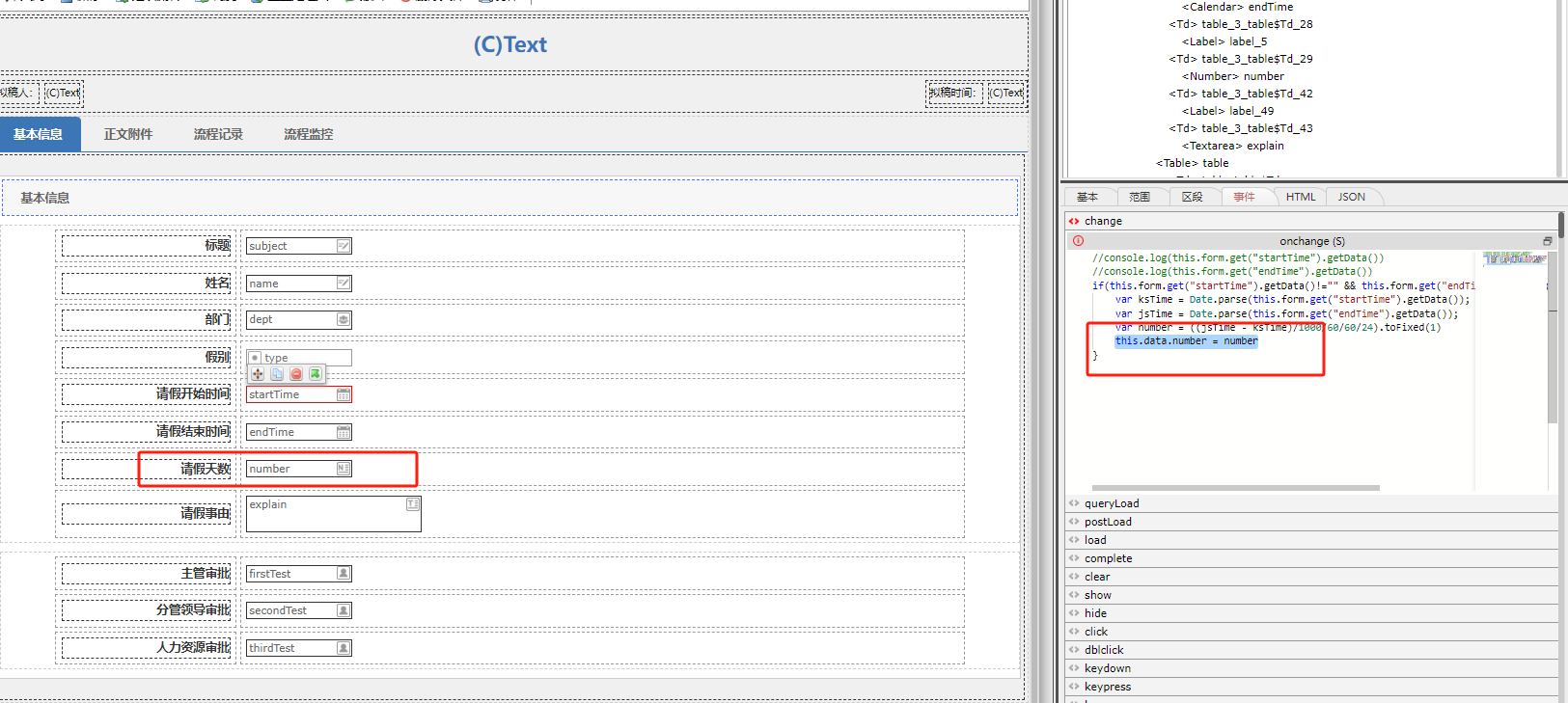
Task: Open the 正文附件 form tab
Action: (128, 134)
